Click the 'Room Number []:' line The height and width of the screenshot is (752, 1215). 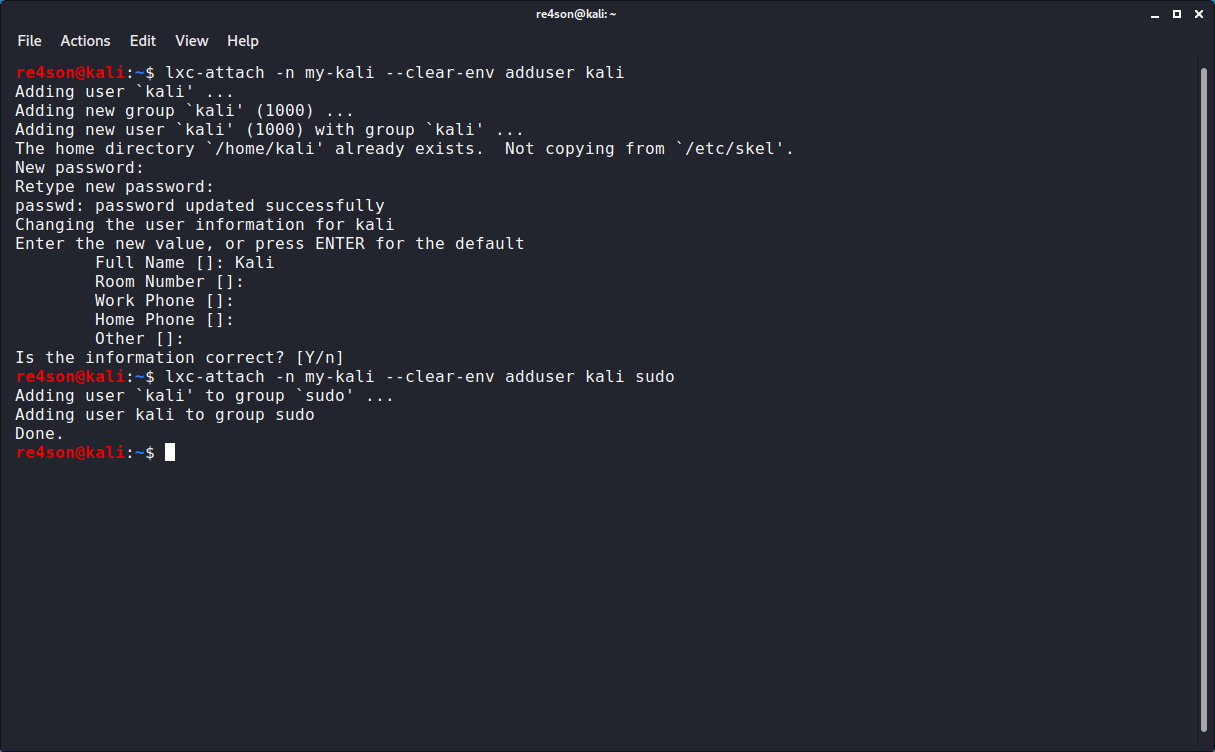(x=169, y=282)
